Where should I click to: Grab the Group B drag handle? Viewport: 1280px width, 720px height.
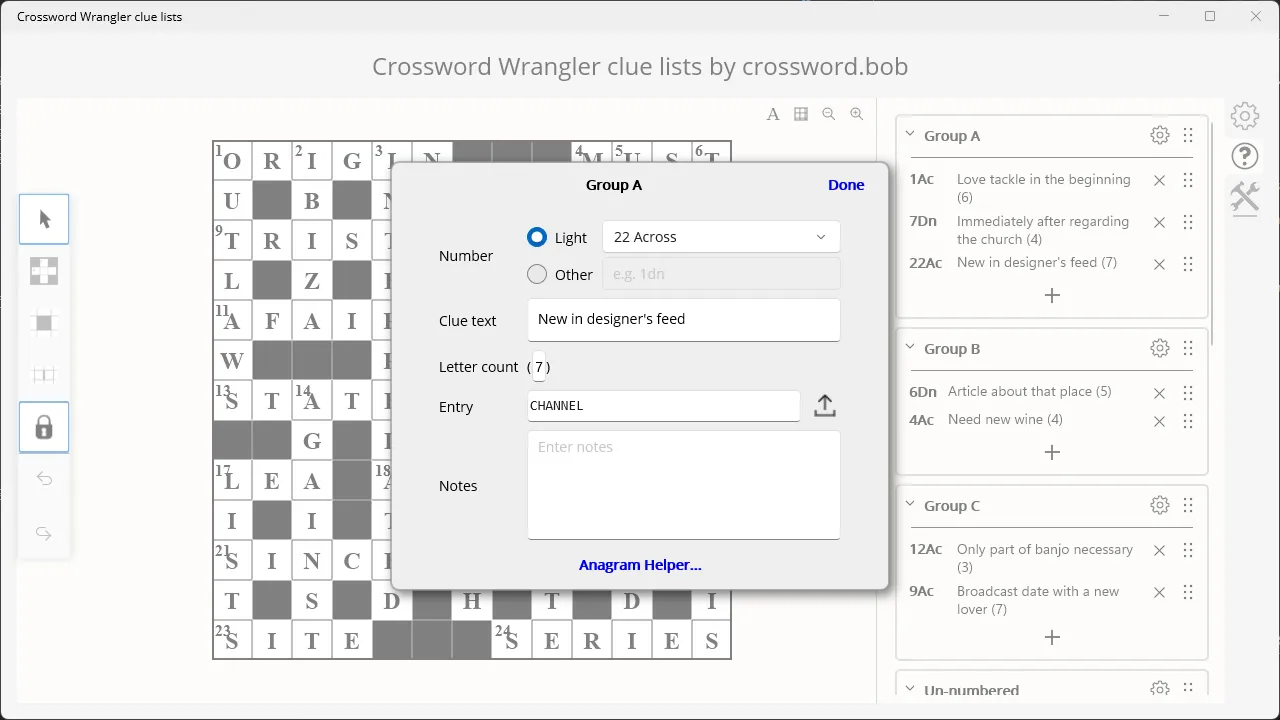coord(1188,348)
